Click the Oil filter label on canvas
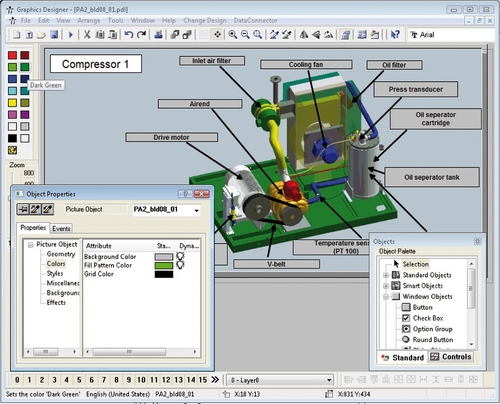This screenshot has width=500, height=404. point(394,65)
